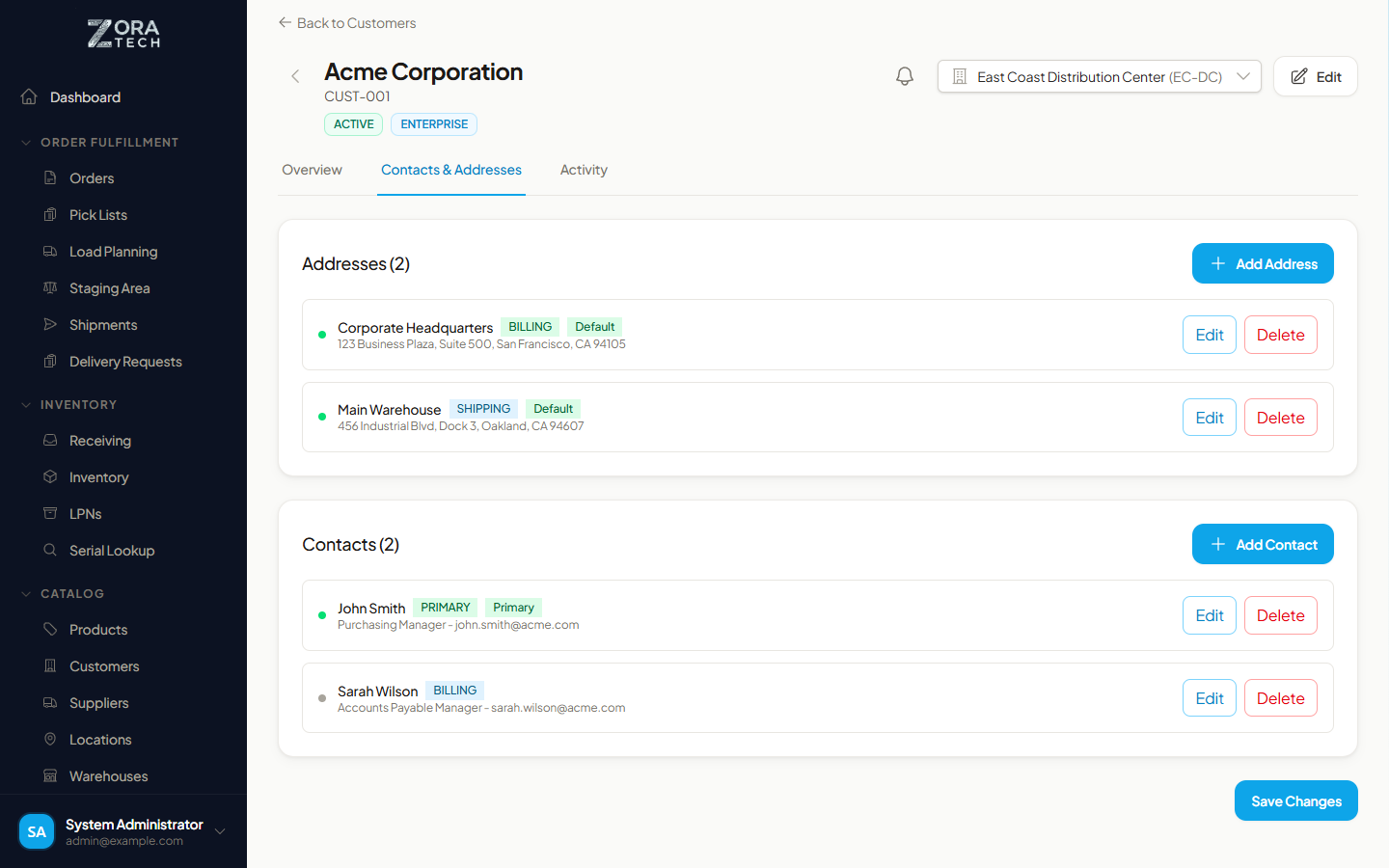Click the Locations pin icon

point(50,739)
